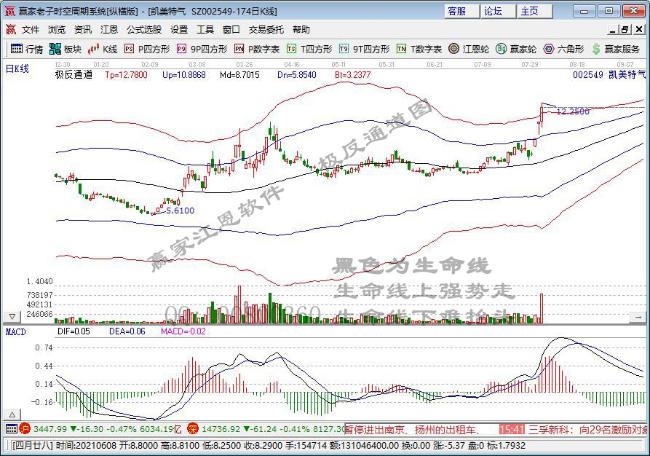Select the 9T四方形 tool
The height and width of the screenshot is (456, 650).
(x=364, y=49)
